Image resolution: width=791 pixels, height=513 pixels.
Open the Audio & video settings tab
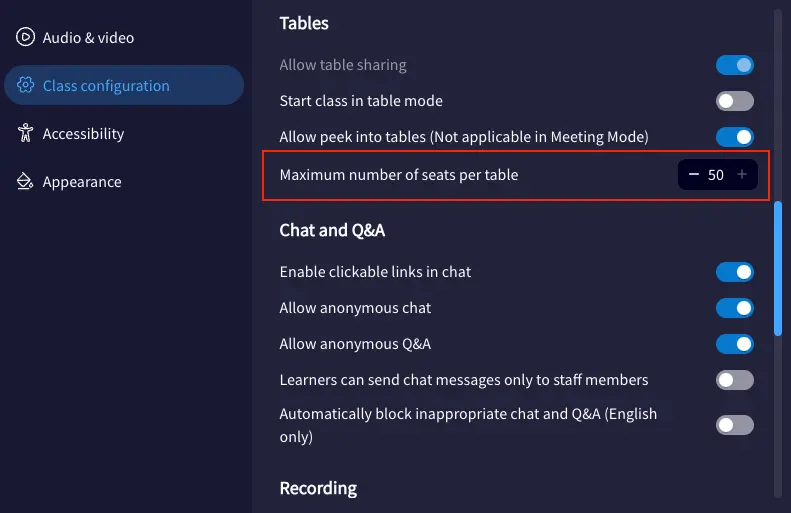pyautogui.click(x=88, y=38)
